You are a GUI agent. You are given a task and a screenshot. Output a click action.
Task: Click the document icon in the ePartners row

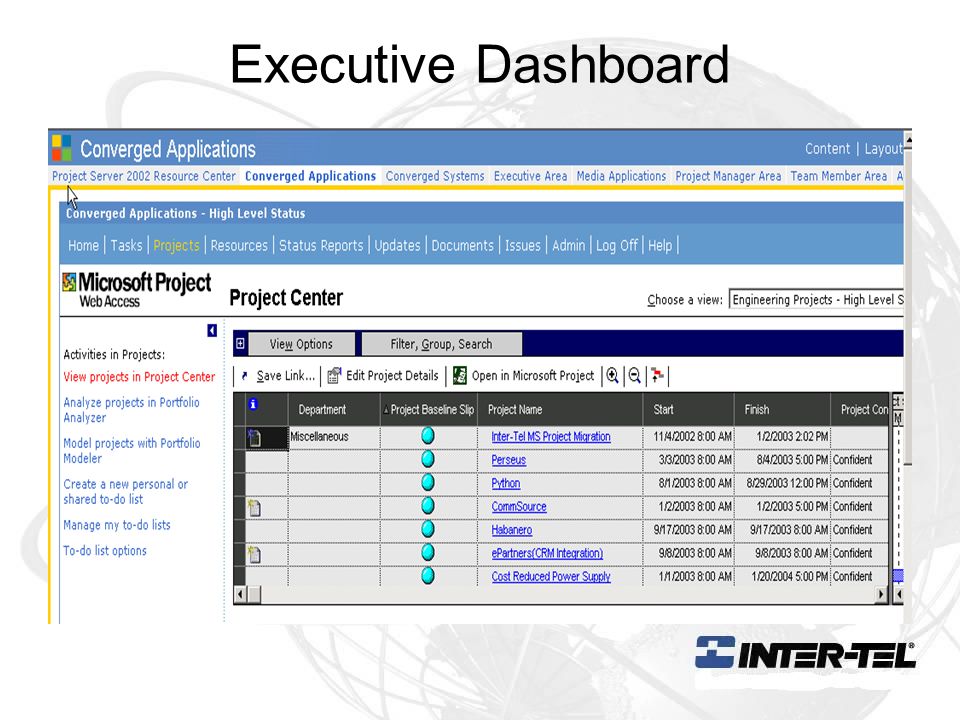(x=254, y=554)
